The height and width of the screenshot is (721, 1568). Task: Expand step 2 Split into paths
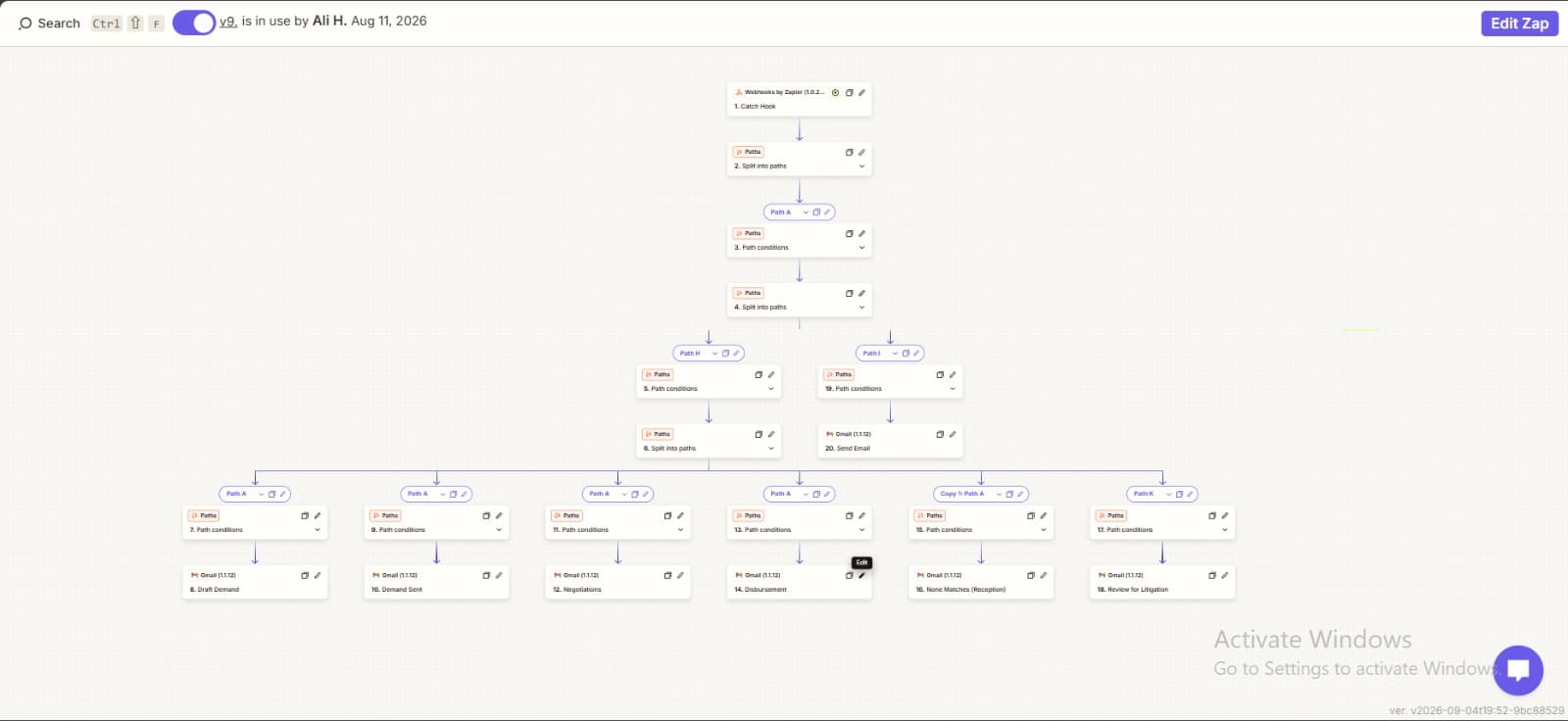[x=862, y=167]
